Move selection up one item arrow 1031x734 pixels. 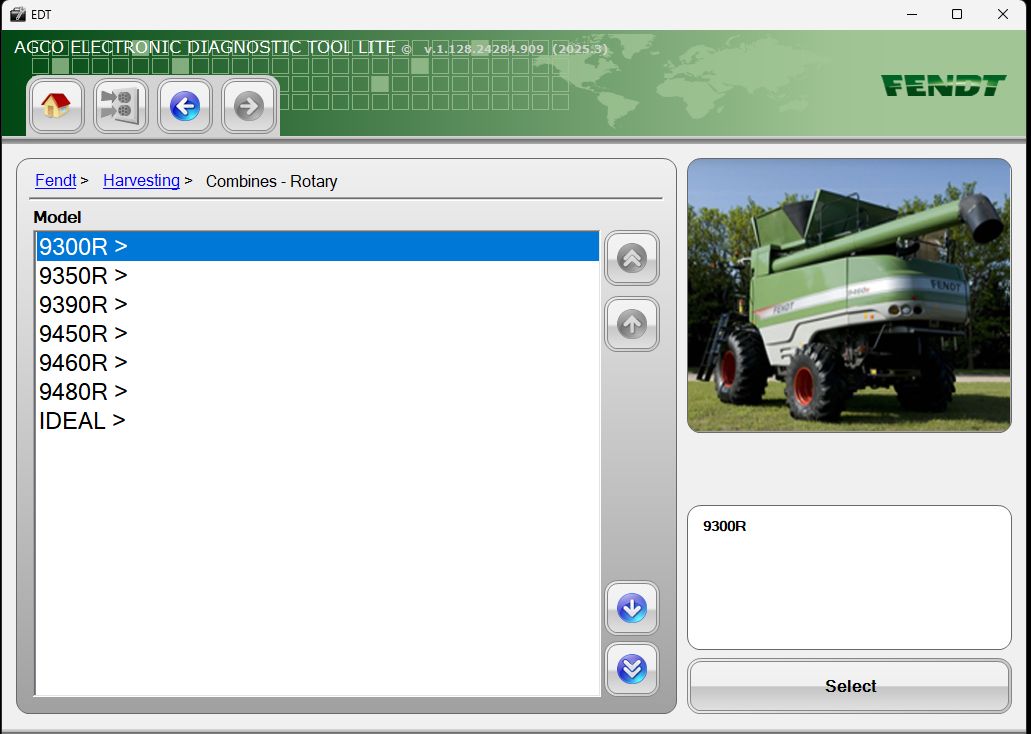click(632, 324)
